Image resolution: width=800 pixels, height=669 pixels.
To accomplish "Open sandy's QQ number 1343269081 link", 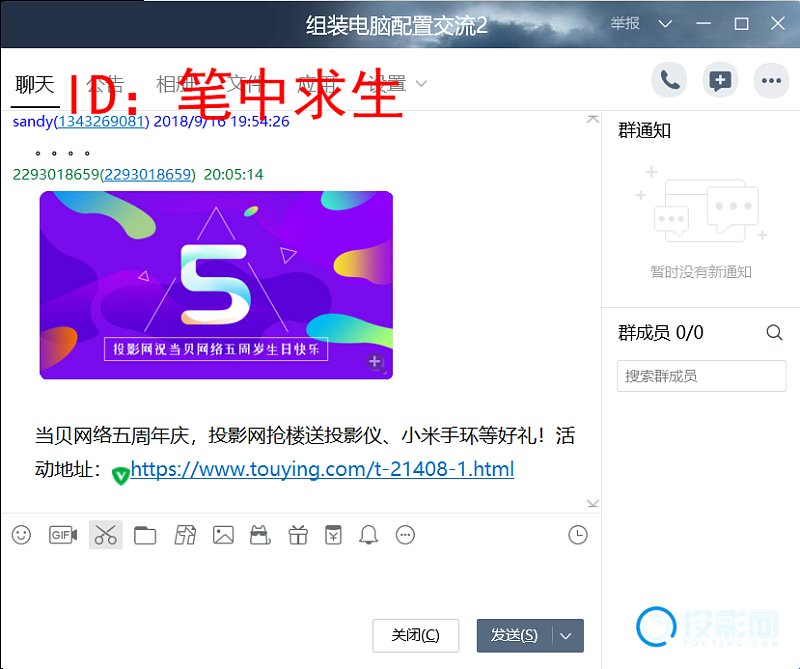I will (x=102, y=121).
